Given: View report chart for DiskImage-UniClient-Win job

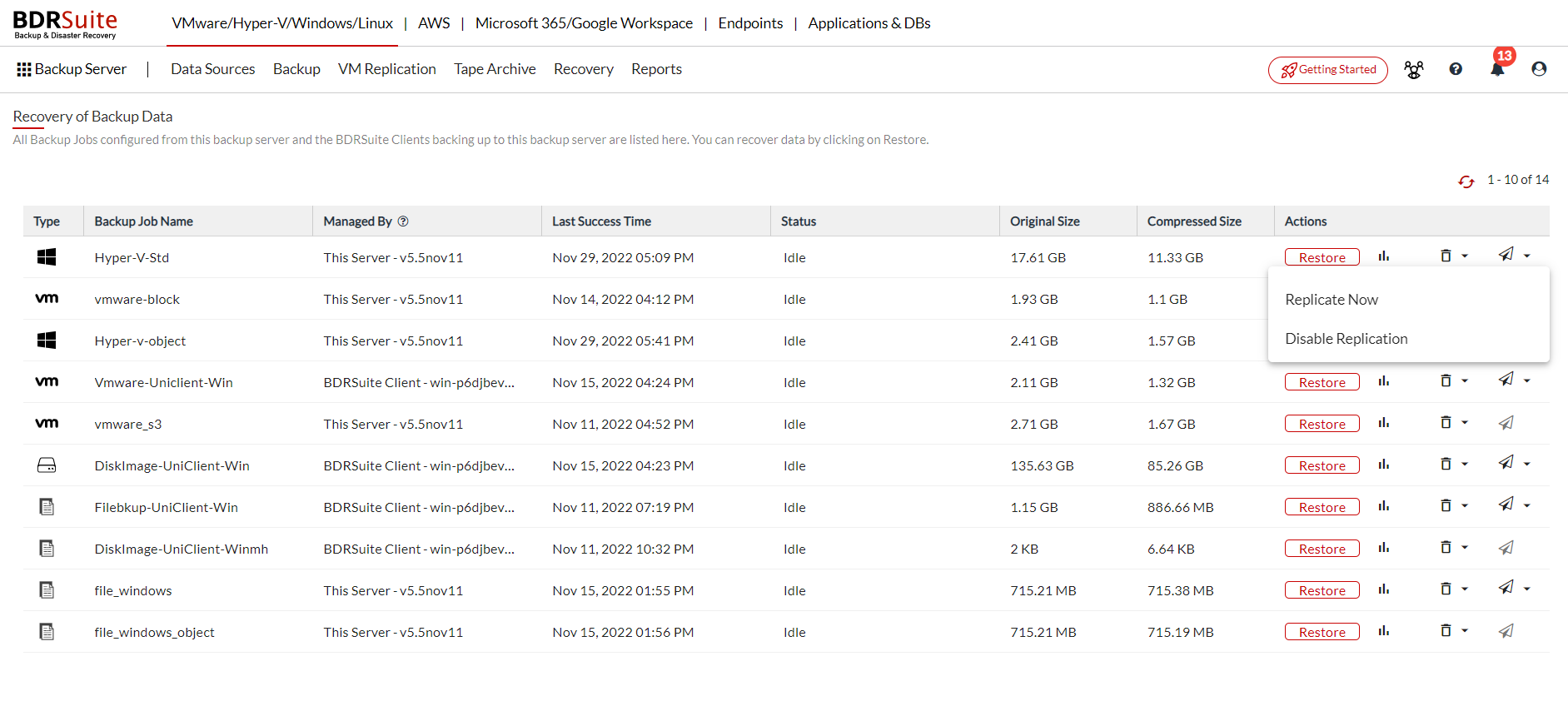Looking at the screenshot, I should 1384,465.
